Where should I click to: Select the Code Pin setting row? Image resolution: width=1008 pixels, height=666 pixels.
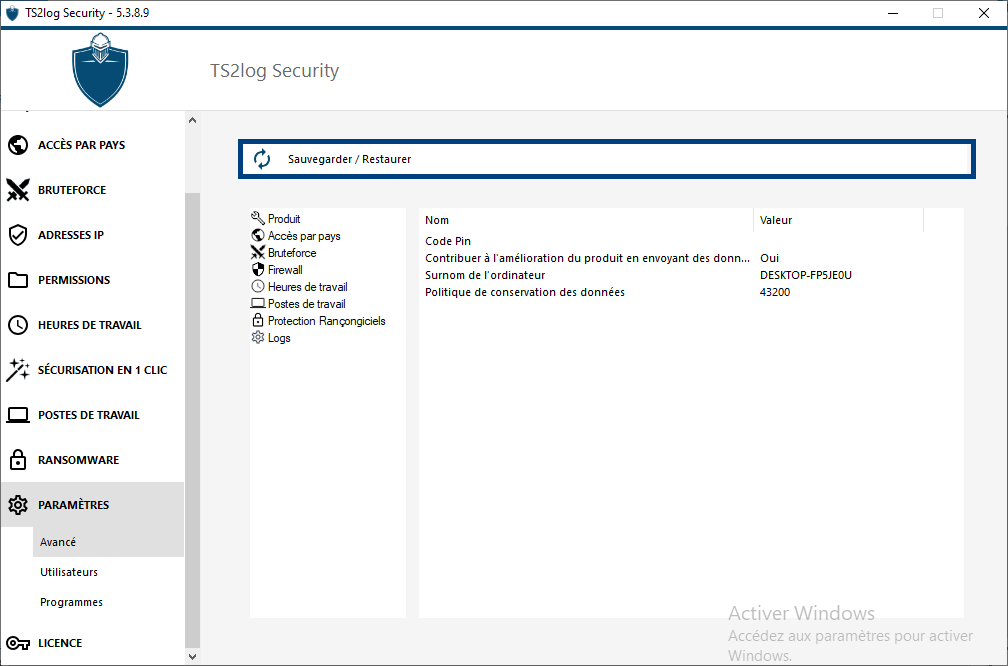691,241
